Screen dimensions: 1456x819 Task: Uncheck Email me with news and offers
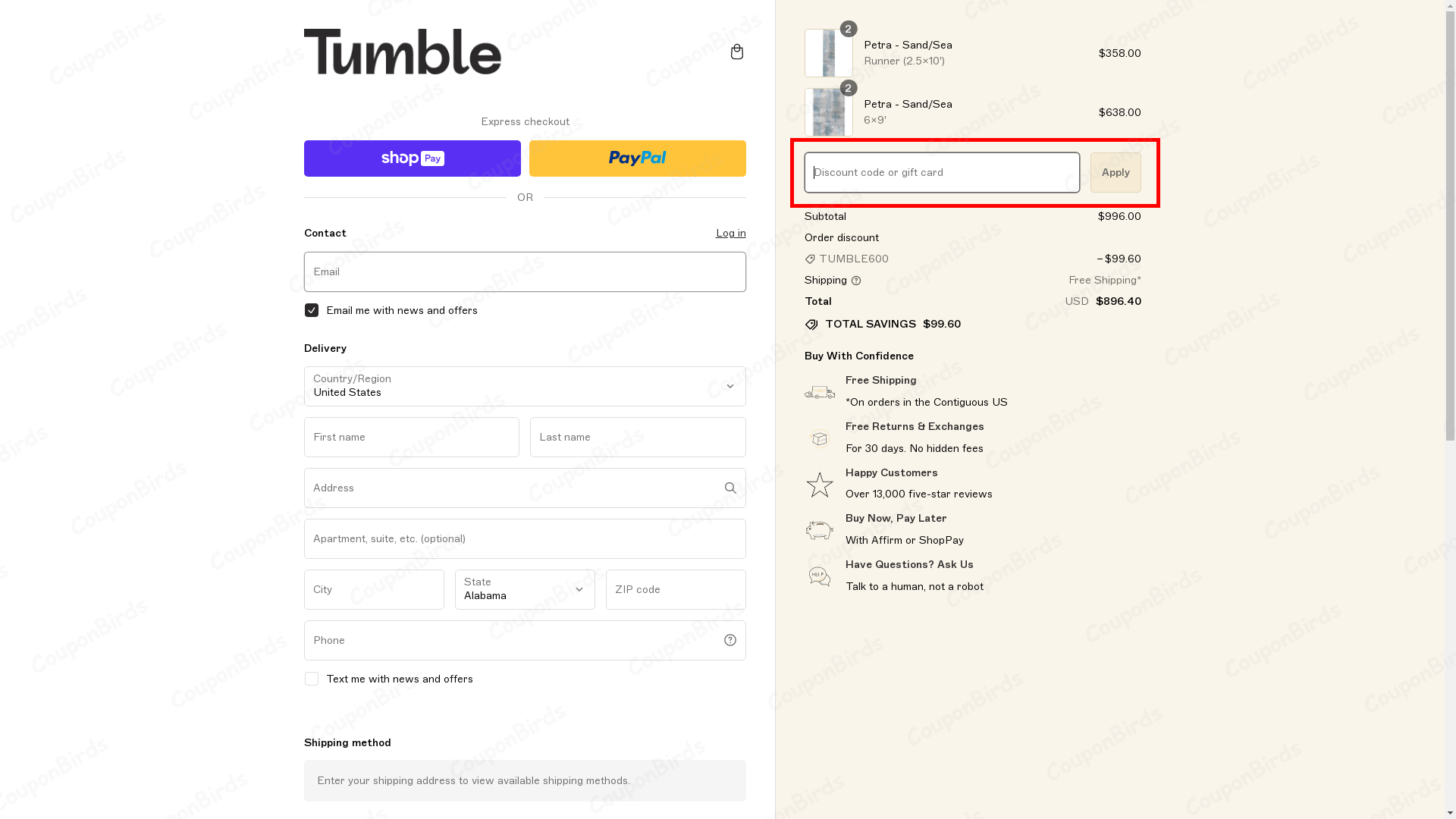pos(312,310)
